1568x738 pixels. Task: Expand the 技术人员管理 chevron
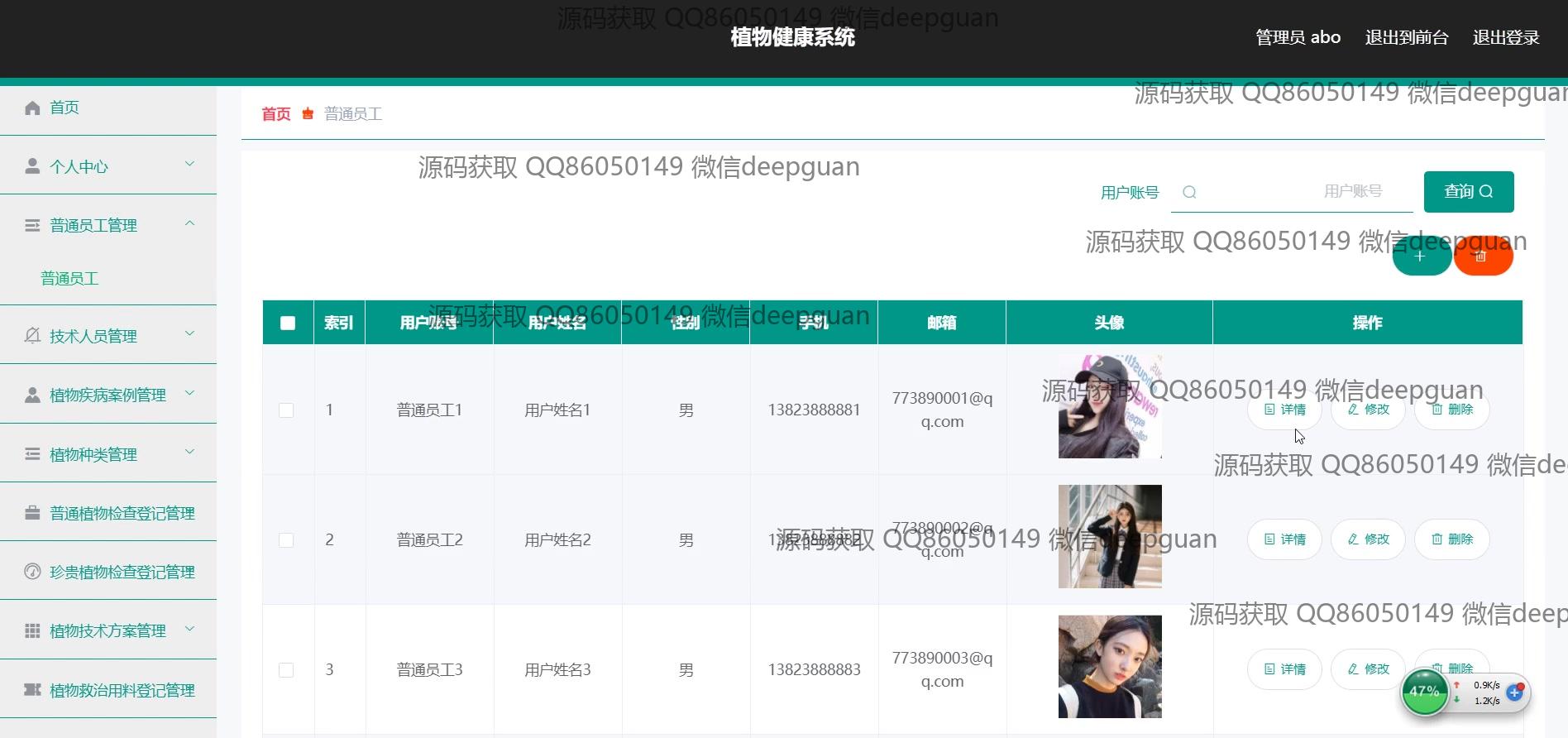coord(189,333)
